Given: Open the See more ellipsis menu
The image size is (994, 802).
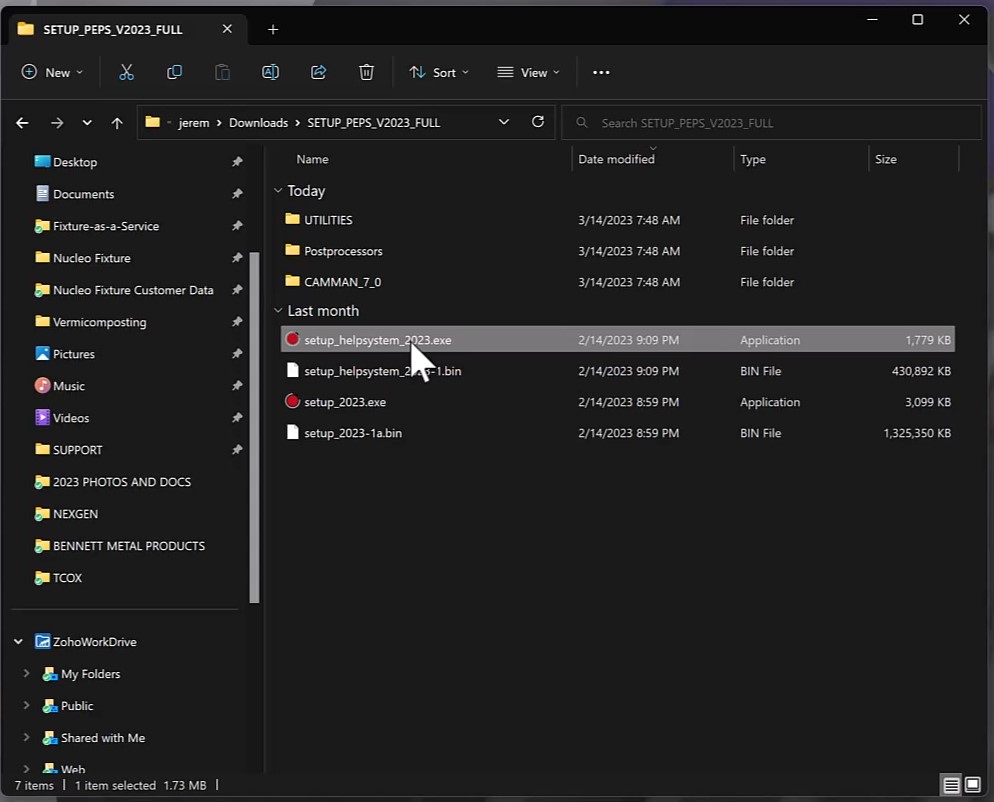Looking at the screenshot, I should pyautogui.click(x=600, y=72).
